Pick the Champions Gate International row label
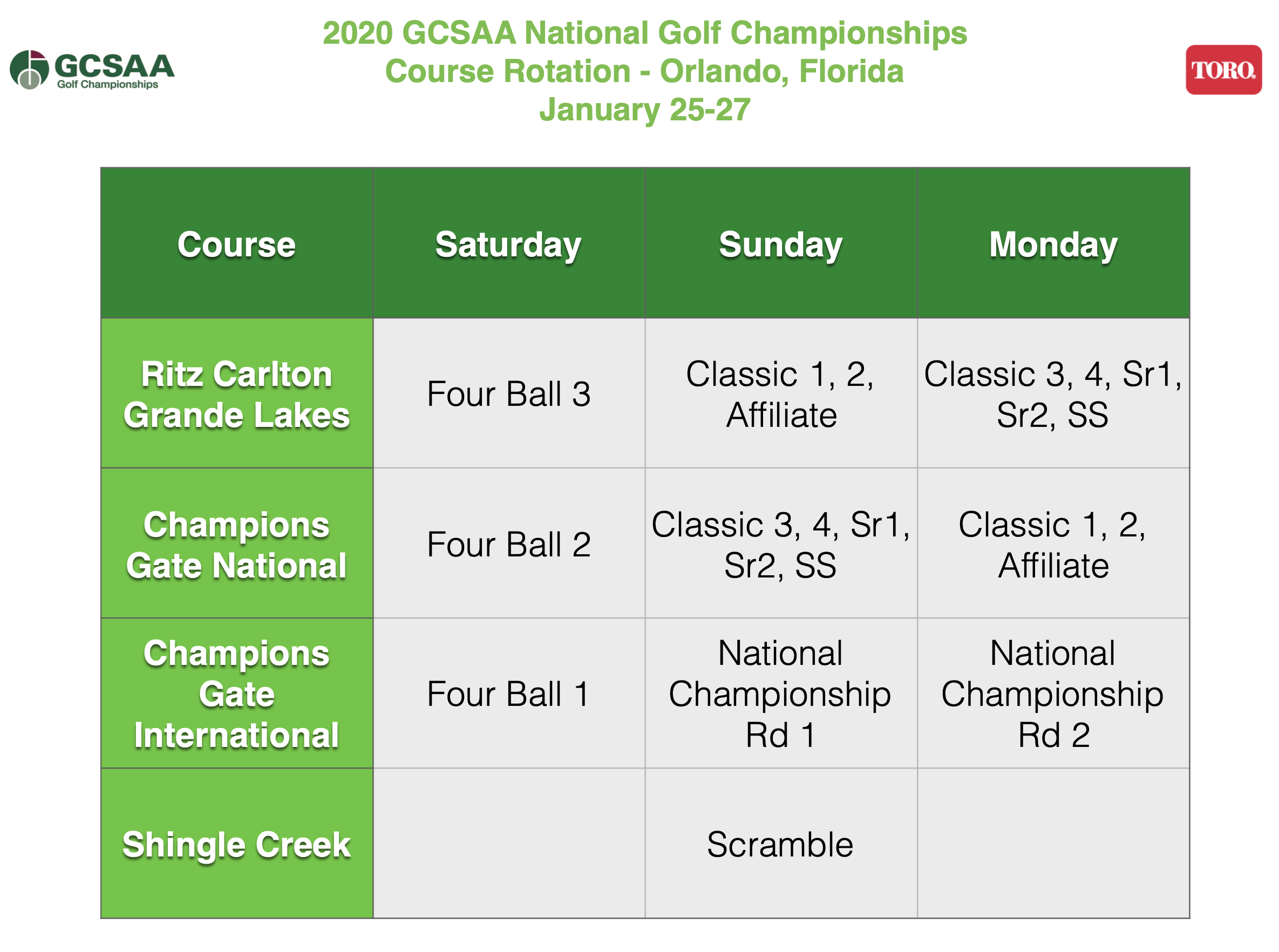This screenshot has height=952, width=1279. (x=236, y=694)
